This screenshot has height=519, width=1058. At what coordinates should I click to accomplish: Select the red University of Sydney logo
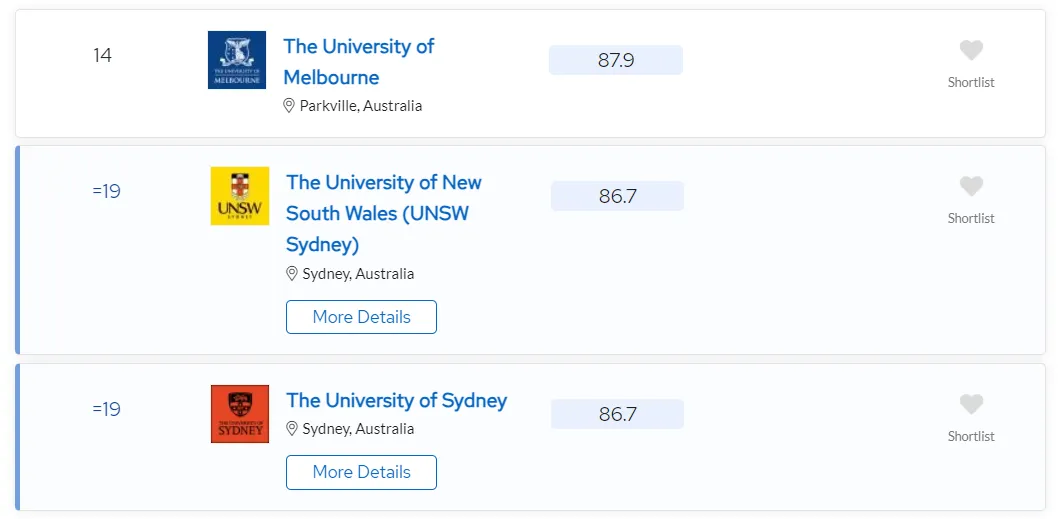tap(240, 414)
